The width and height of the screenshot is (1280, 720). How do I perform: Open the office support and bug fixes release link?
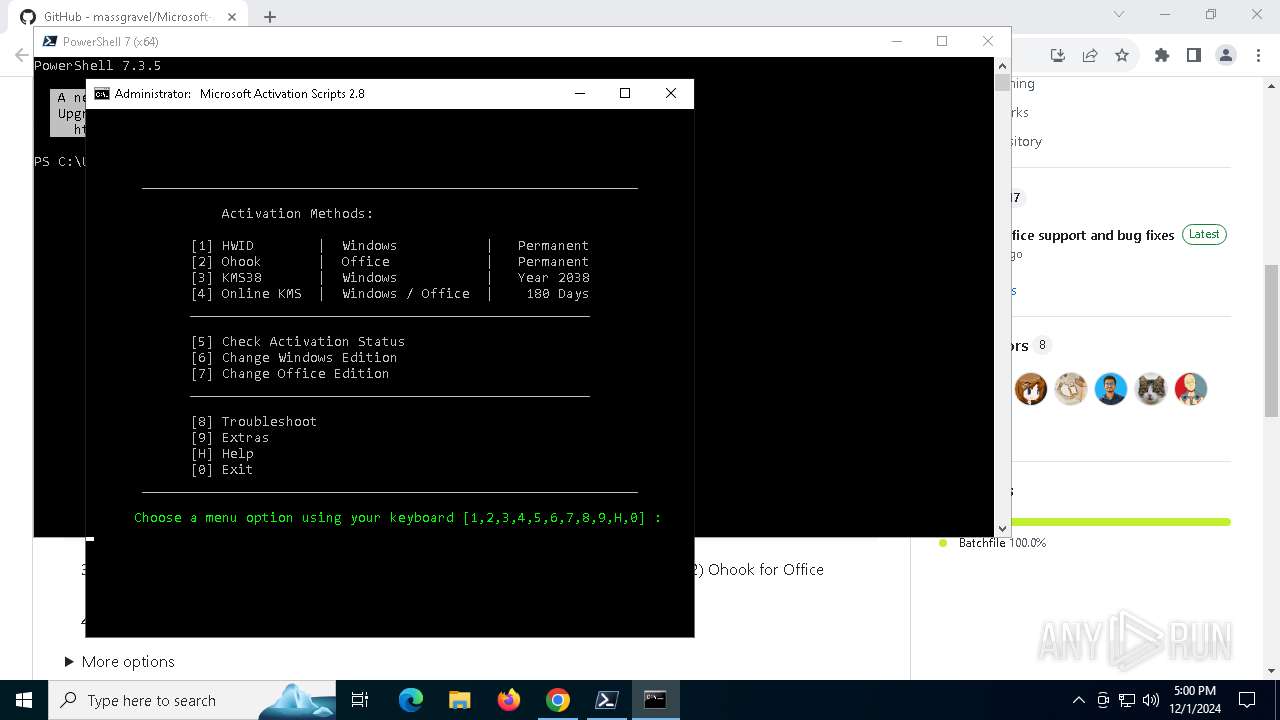pos(1092,235)
